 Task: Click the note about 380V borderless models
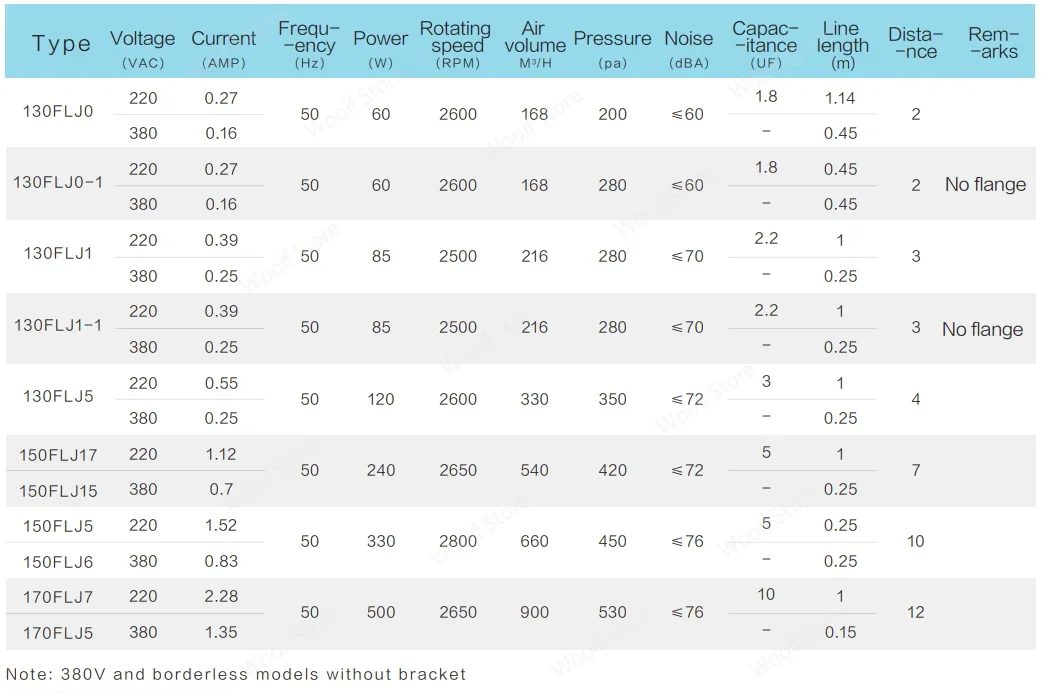236,674
